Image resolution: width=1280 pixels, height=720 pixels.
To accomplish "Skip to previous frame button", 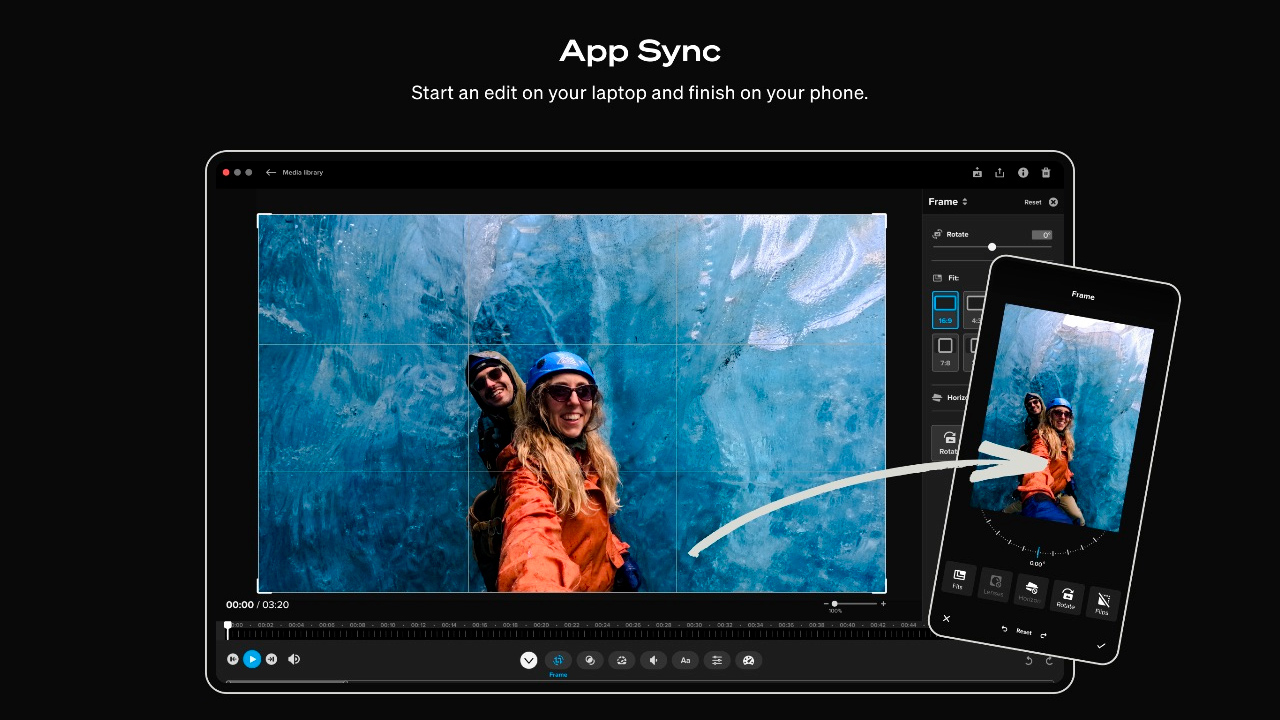I will pos(233,659).
